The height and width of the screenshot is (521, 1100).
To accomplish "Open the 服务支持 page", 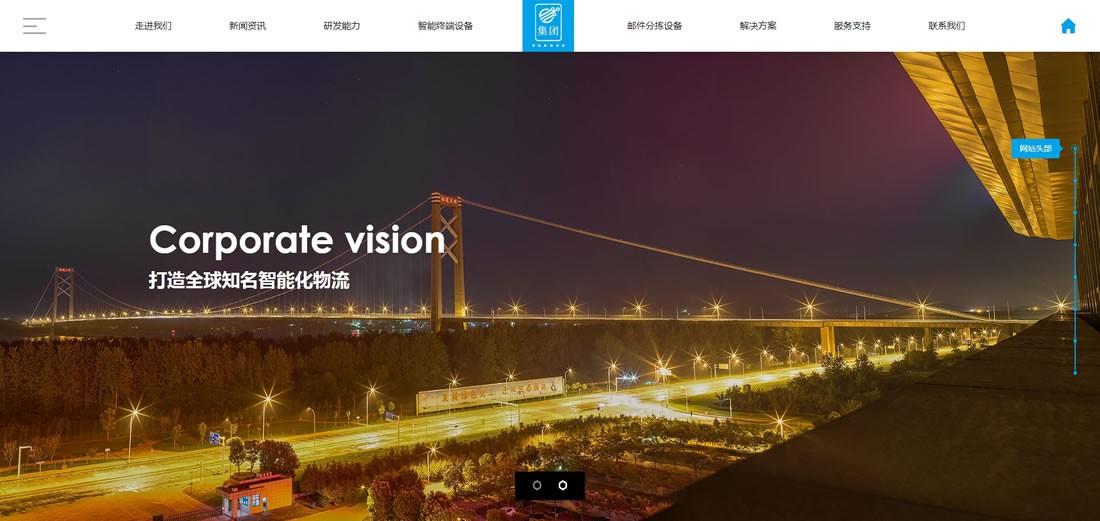I will [x=852, y=26].
